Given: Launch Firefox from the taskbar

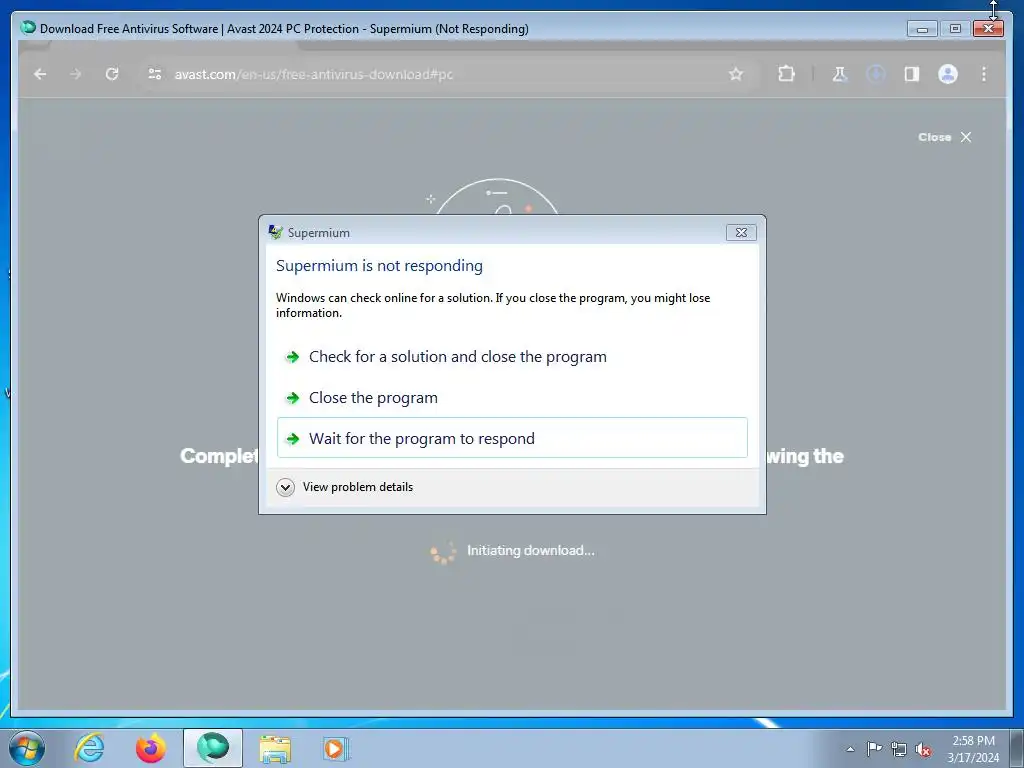Looking at the screenshot, I should (x=150, y=748).
